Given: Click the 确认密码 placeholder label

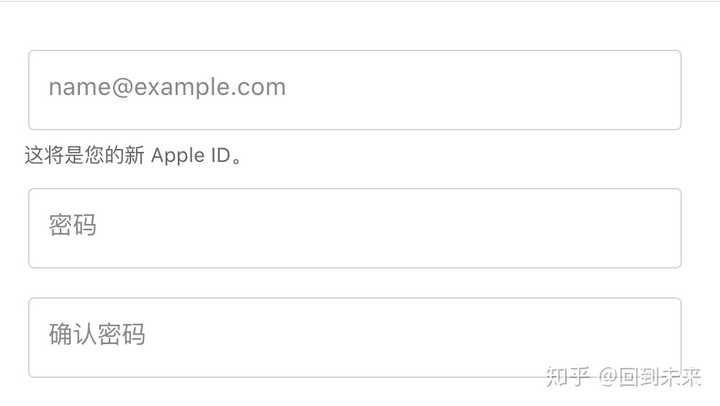Looking at the screenshot, I should (x=96, y=334).
